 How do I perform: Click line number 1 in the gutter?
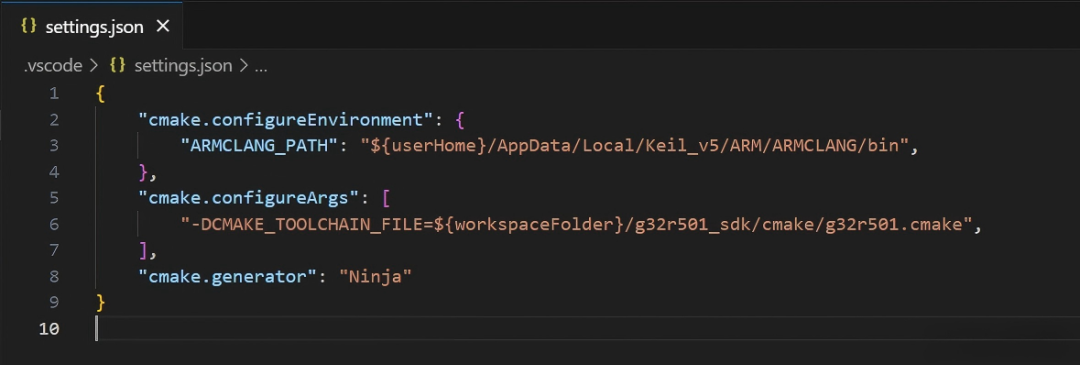54,94
